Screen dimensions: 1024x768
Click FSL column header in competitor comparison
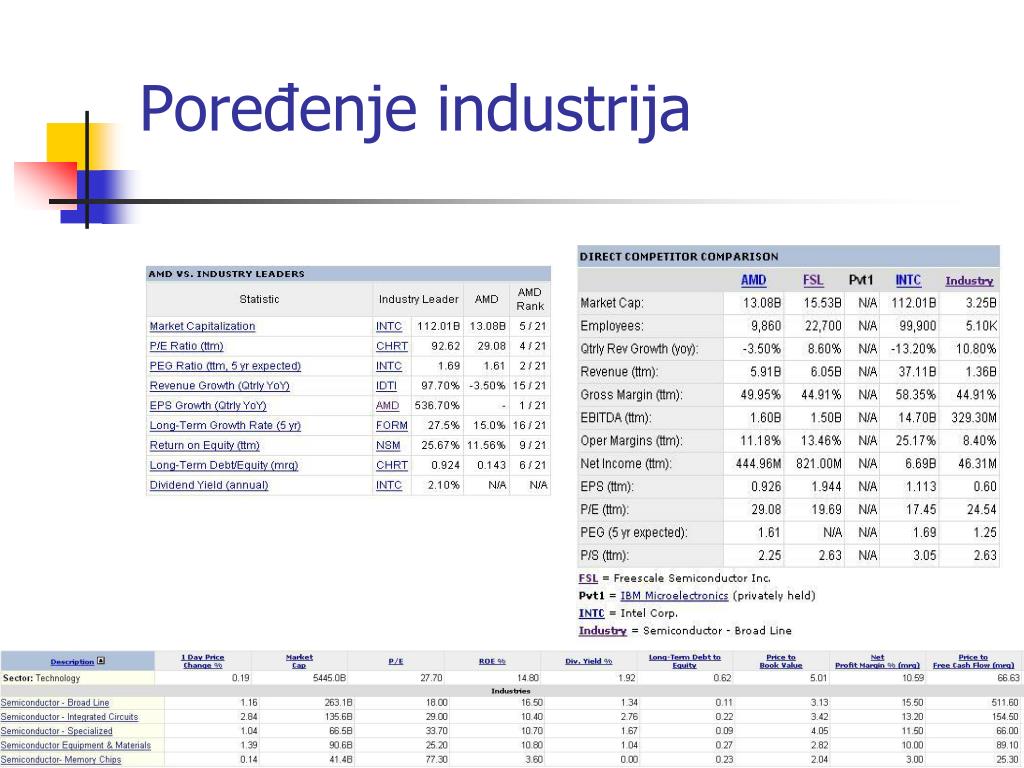click(x=813, y=280)
